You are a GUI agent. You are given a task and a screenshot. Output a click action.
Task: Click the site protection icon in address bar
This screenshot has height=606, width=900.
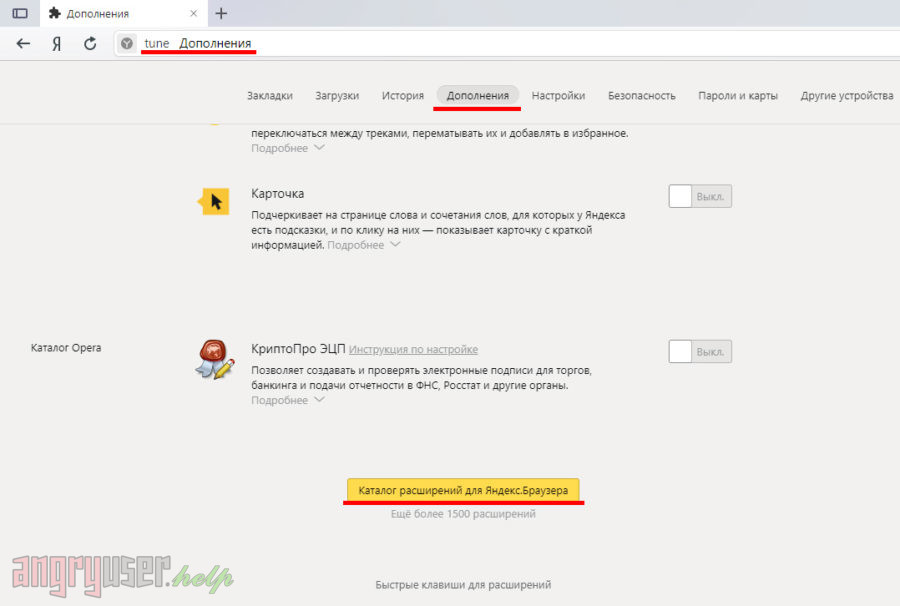pos(127,44)
